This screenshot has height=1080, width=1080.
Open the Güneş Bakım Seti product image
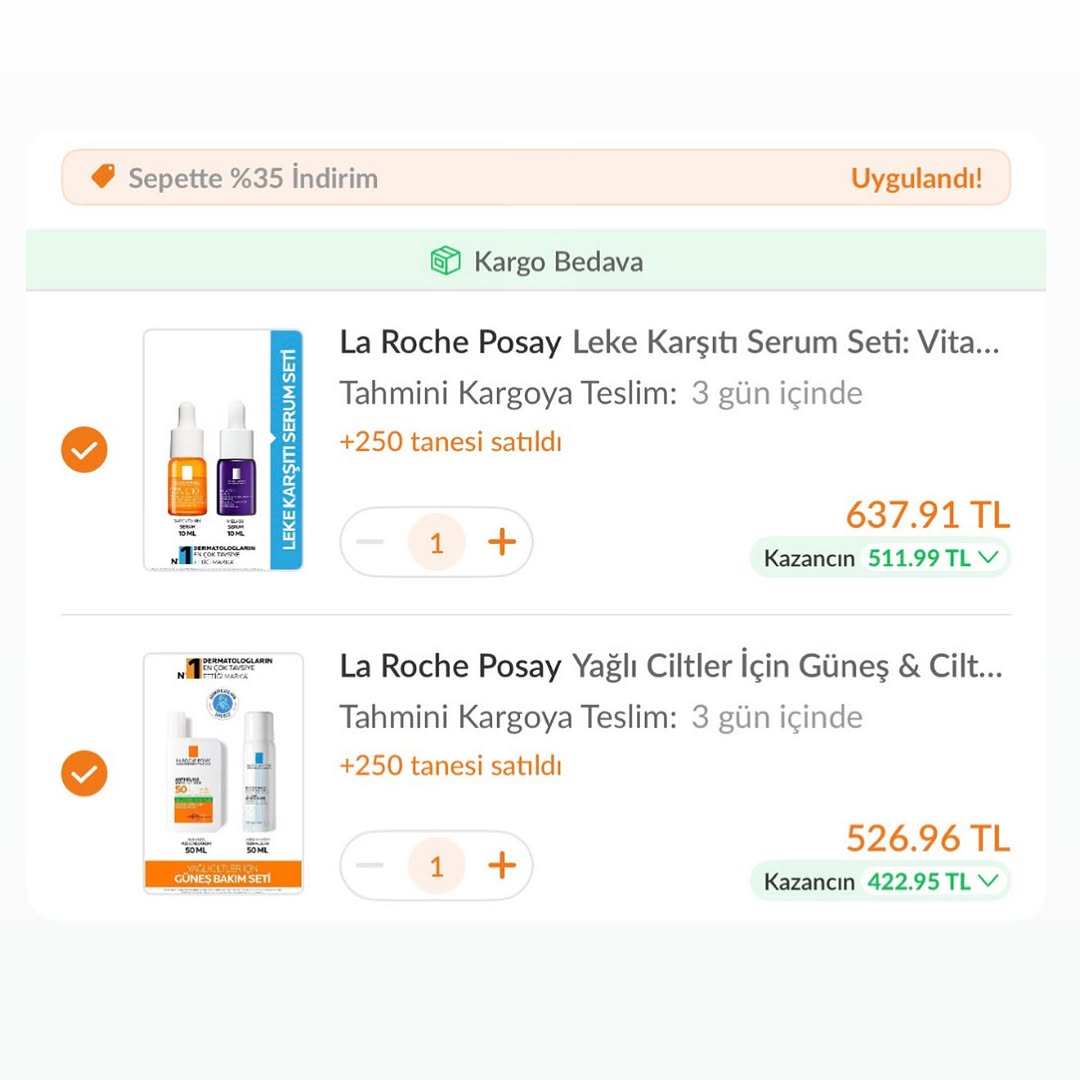coord(222,773)
